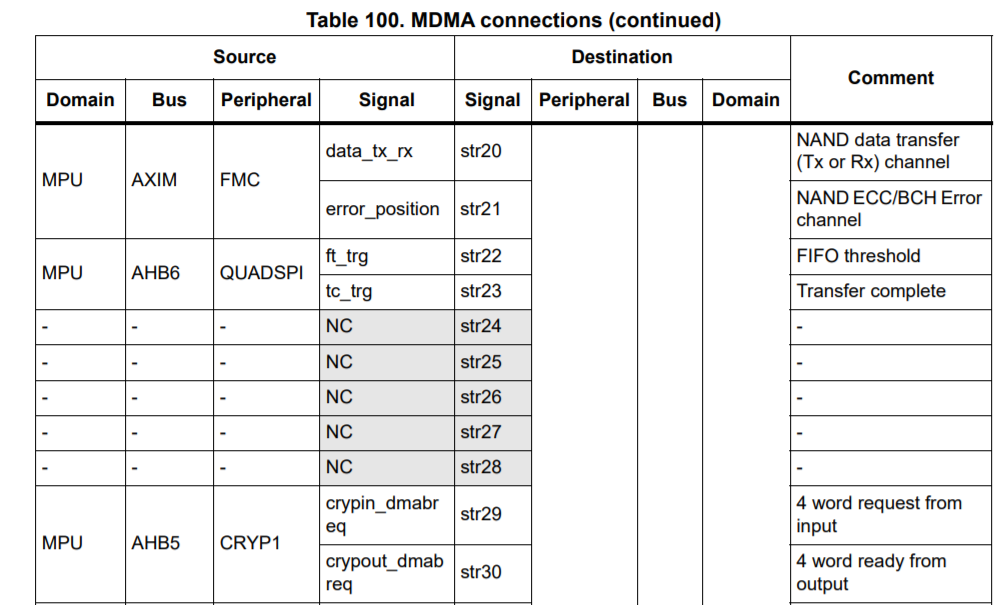Click the crypin_dmabreq signal cell
999x605 pixels.
coord(387,515)
